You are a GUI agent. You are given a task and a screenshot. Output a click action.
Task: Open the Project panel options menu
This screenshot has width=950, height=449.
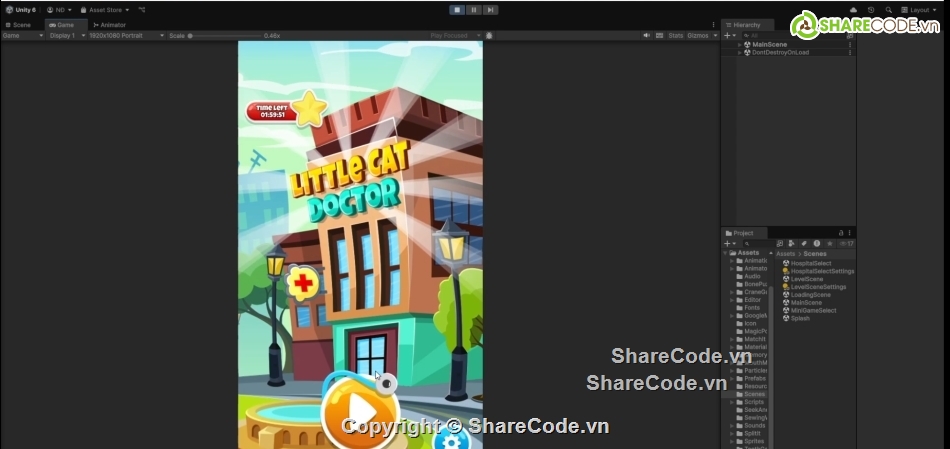tap(849, 233)
